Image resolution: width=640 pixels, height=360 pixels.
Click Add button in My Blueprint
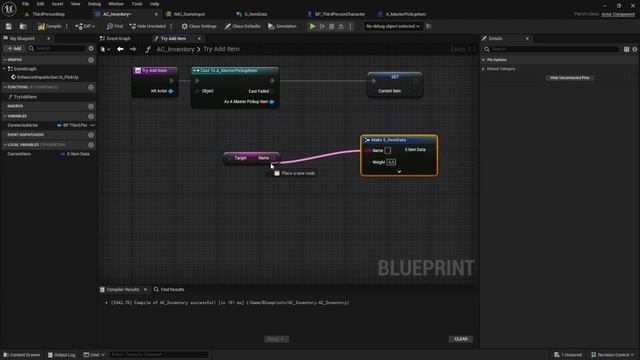(14, 48)
